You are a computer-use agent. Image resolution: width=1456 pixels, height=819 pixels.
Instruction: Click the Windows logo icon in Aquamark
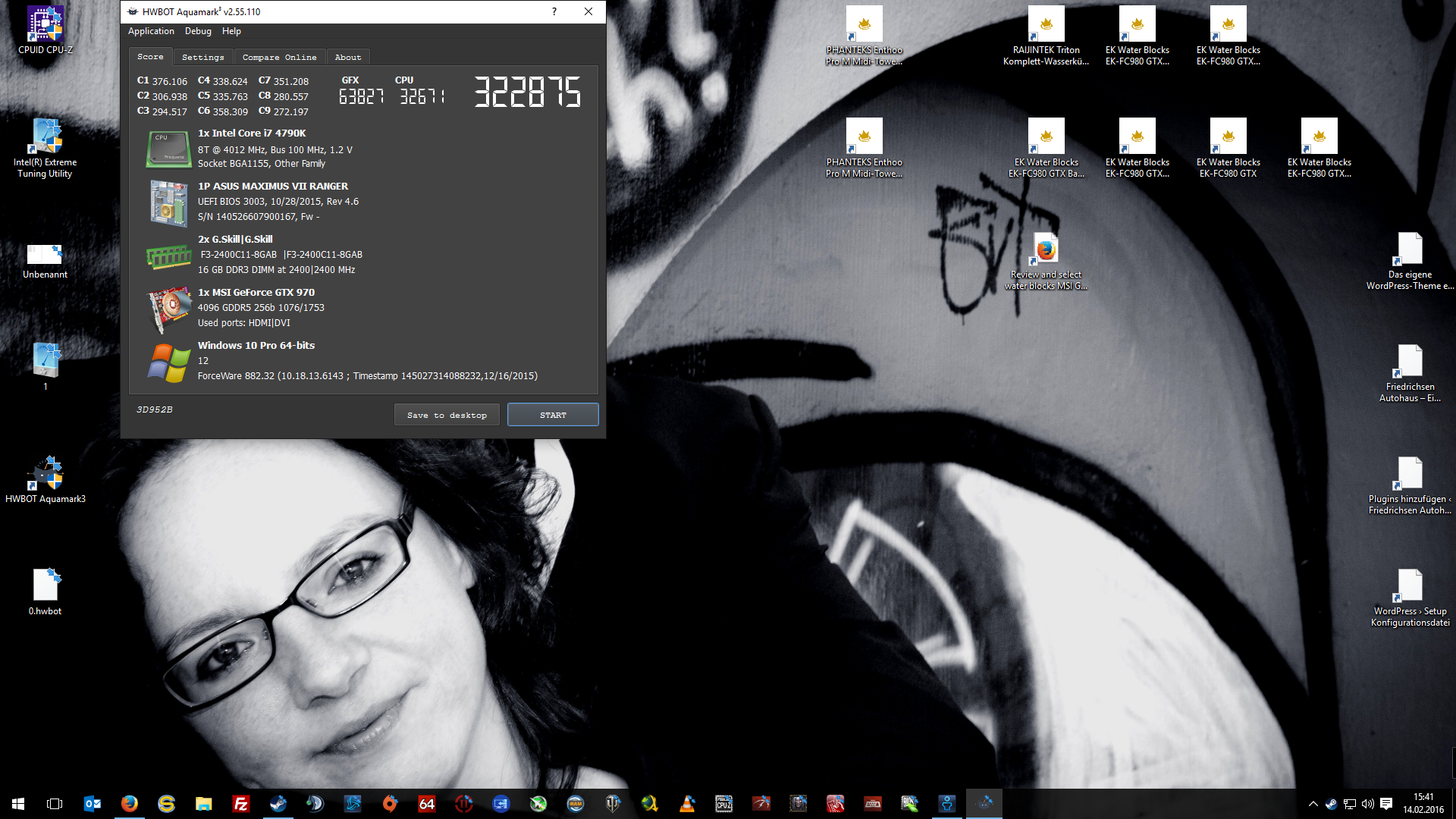[168, 363]
